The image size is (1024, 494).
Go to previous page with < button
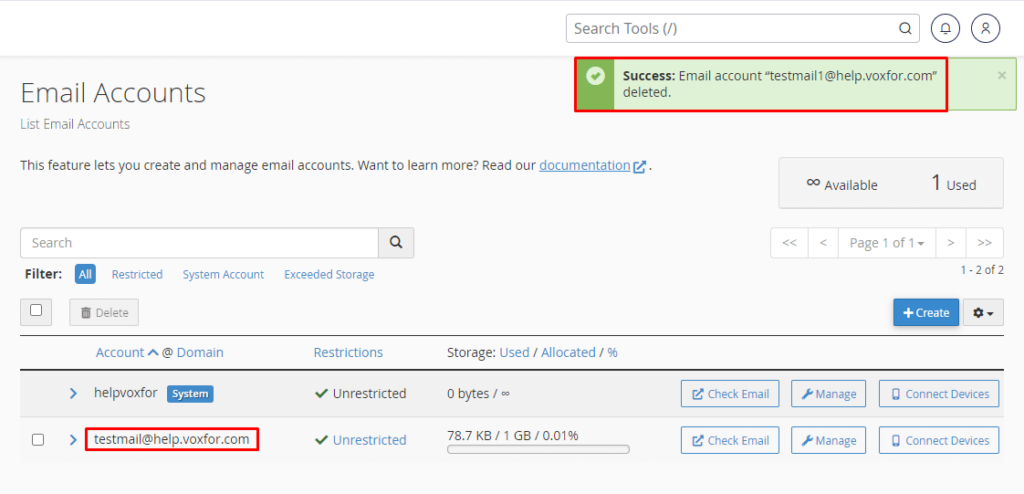[x=824, y=242]
